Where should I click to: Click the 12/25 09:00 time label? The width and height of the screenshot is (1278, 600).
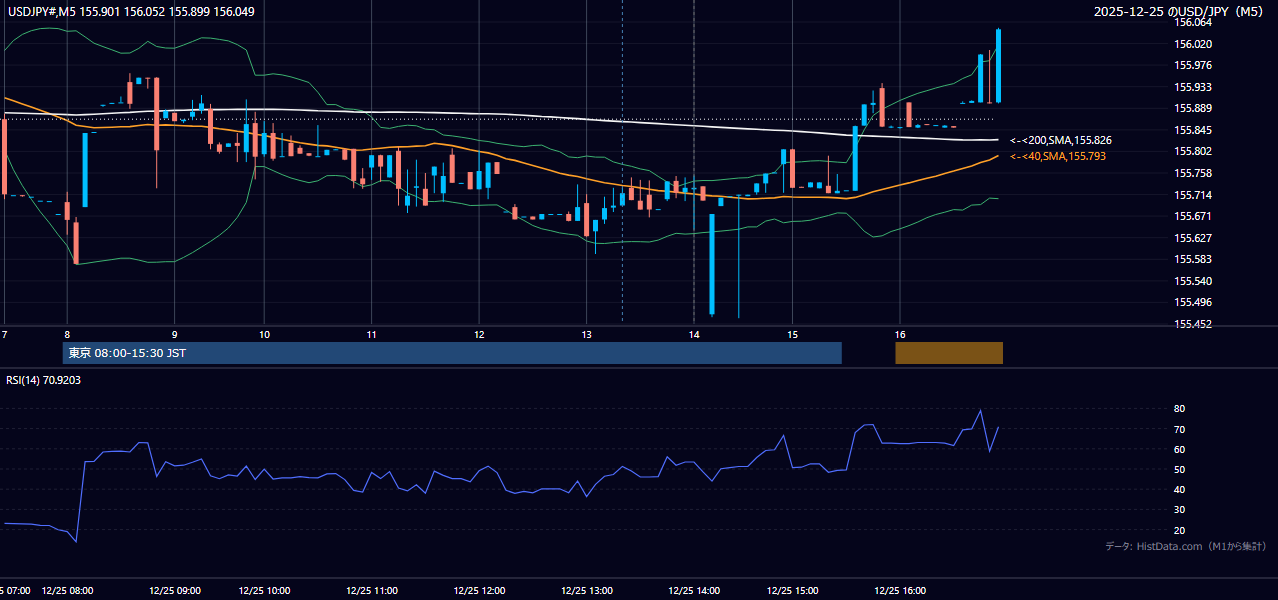[x=174, y=590]
